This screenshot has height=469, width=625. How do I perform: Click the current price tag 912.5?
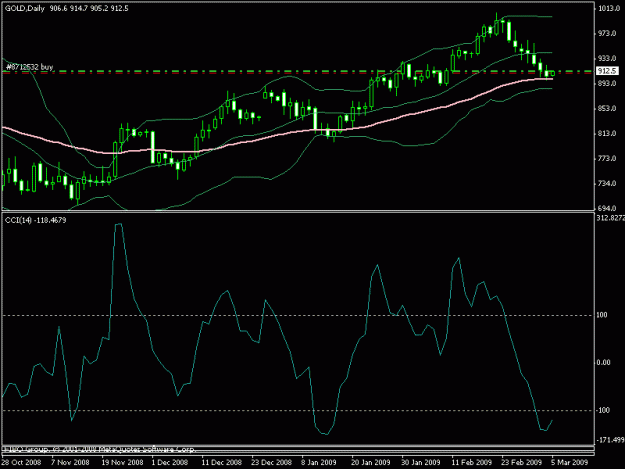[607, 71]
